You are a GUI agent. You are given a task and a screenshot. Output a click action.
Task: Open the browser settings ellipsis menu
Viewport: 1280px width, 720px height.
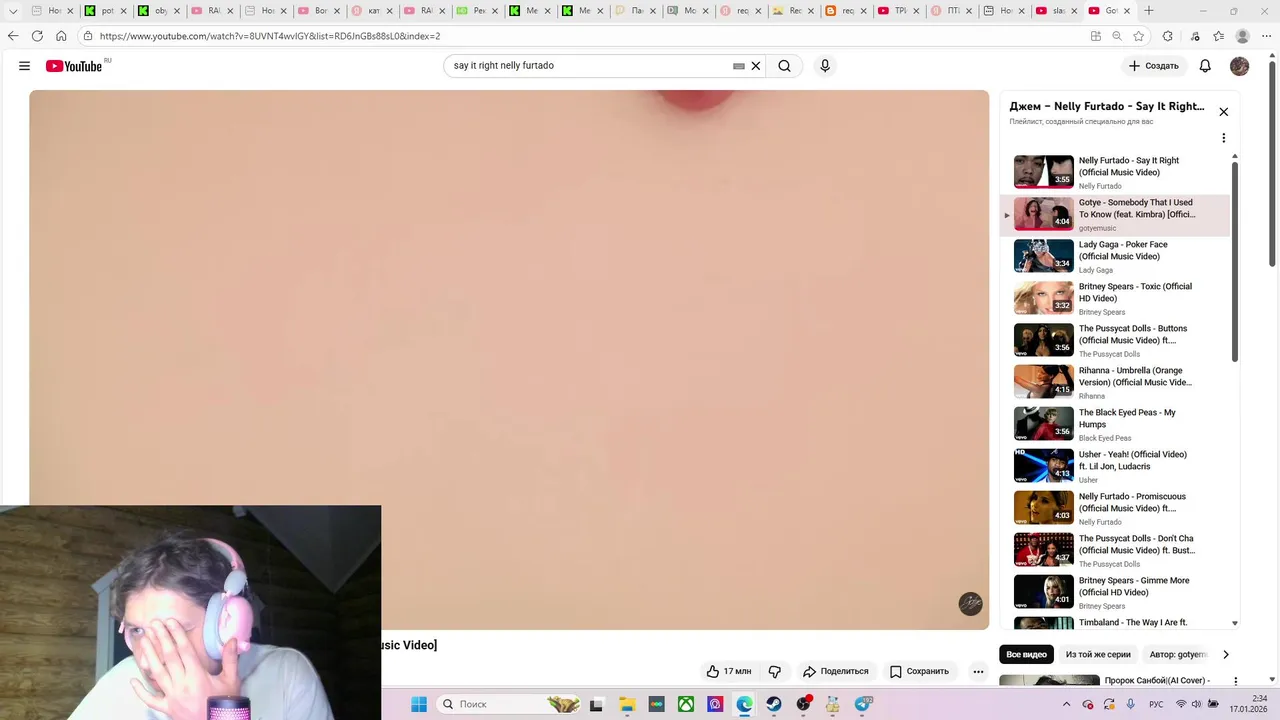(1267, 36)
